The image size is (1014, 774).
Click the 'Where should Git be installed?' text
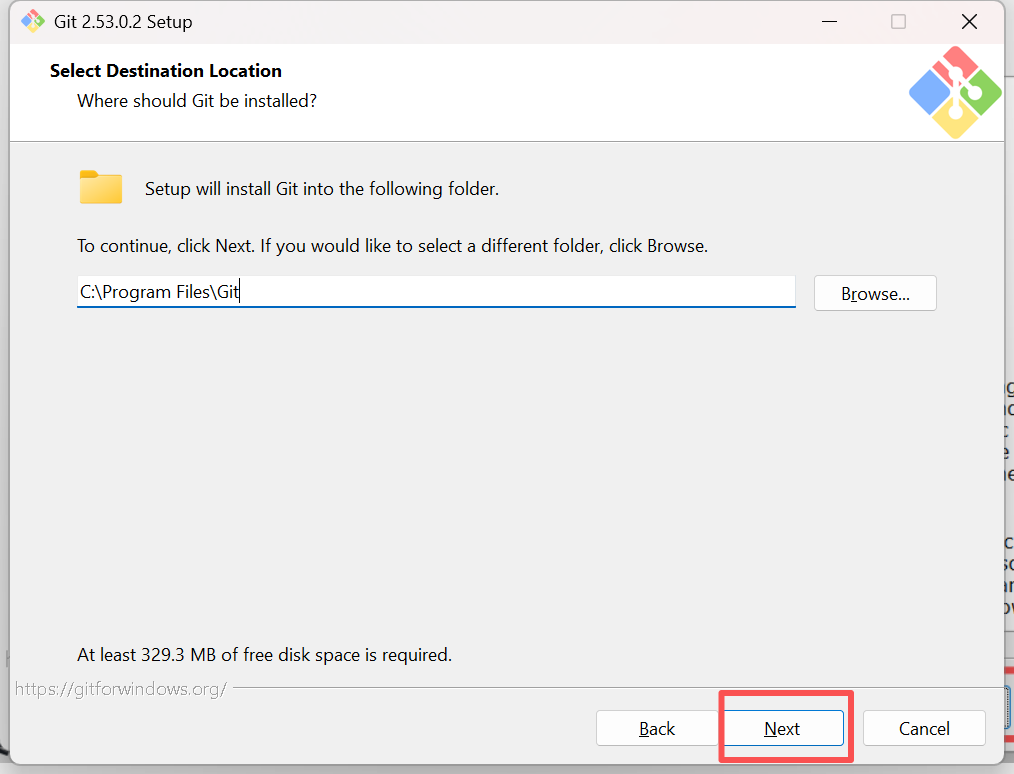click(197, 101)
